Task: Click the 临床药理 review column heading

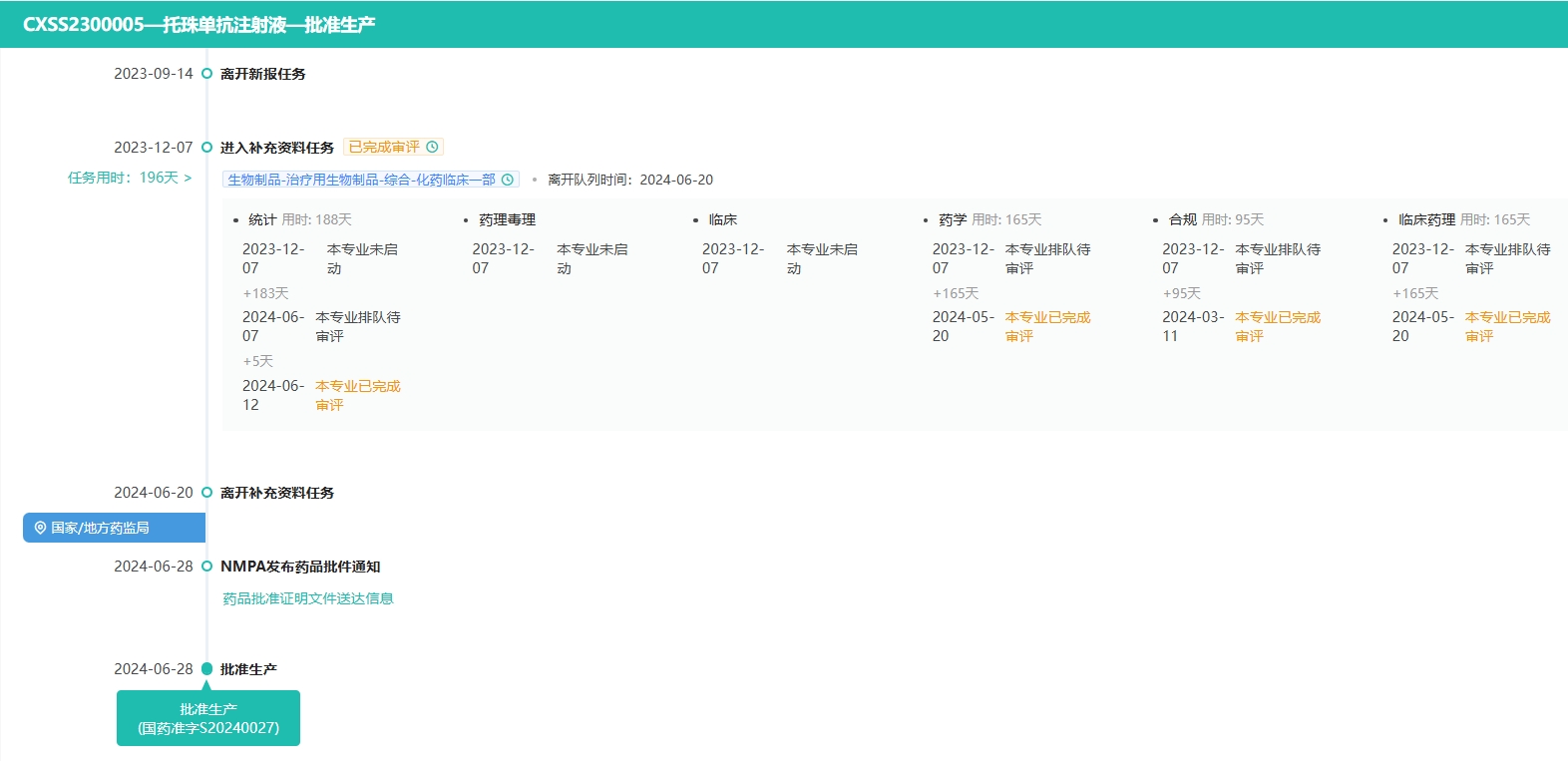Action: [1426, 219]
